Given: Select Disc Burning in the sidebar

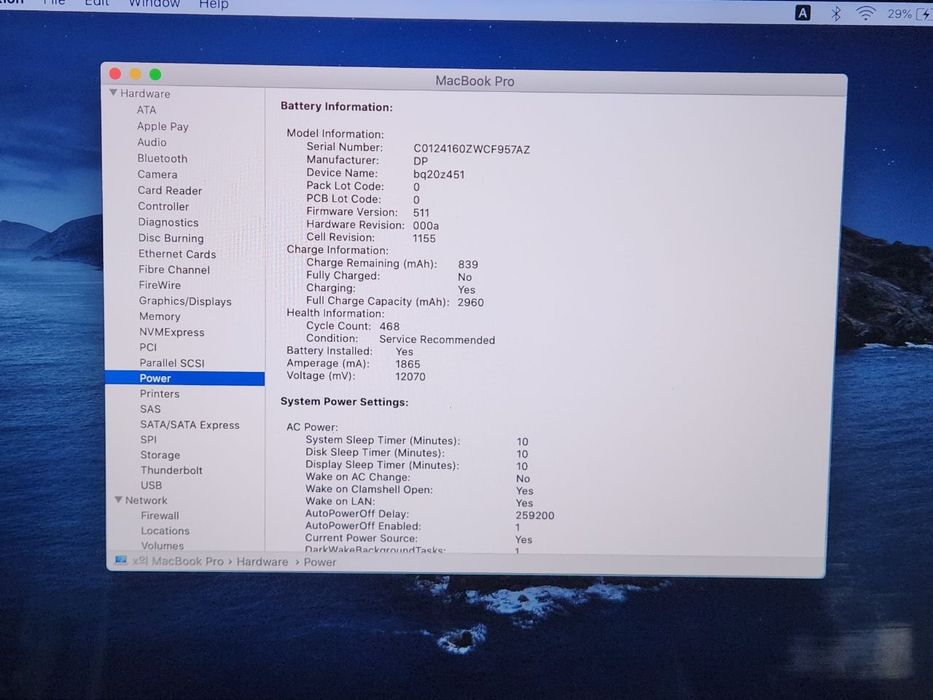Looking at the screenshot, I should tap(171, 238).
